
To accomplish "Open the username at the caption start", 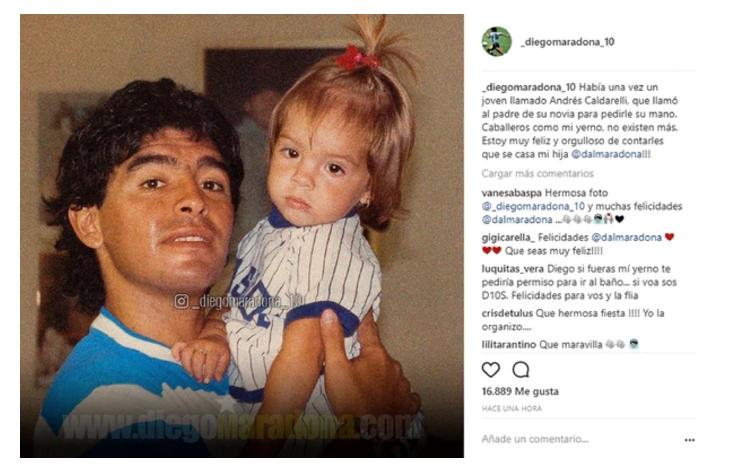I will 529,88.
